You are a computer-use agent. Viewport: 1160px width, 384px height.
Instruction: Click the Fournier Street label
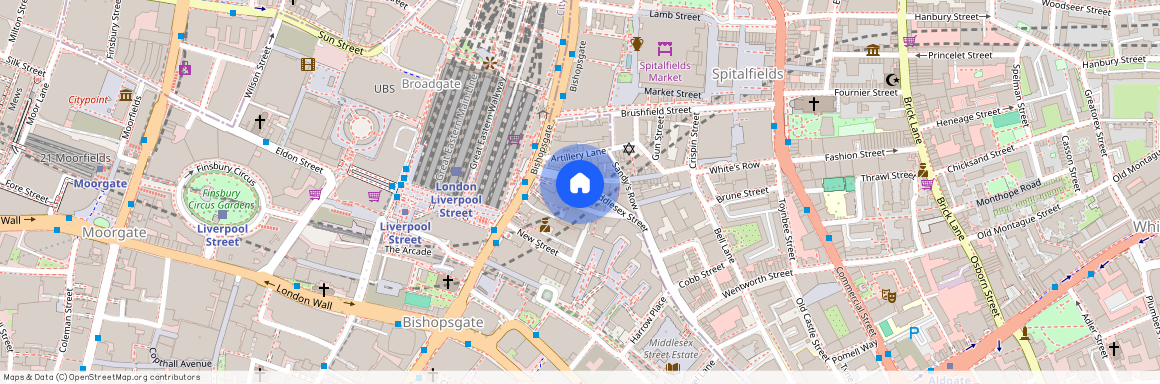[x=867, y=93]
